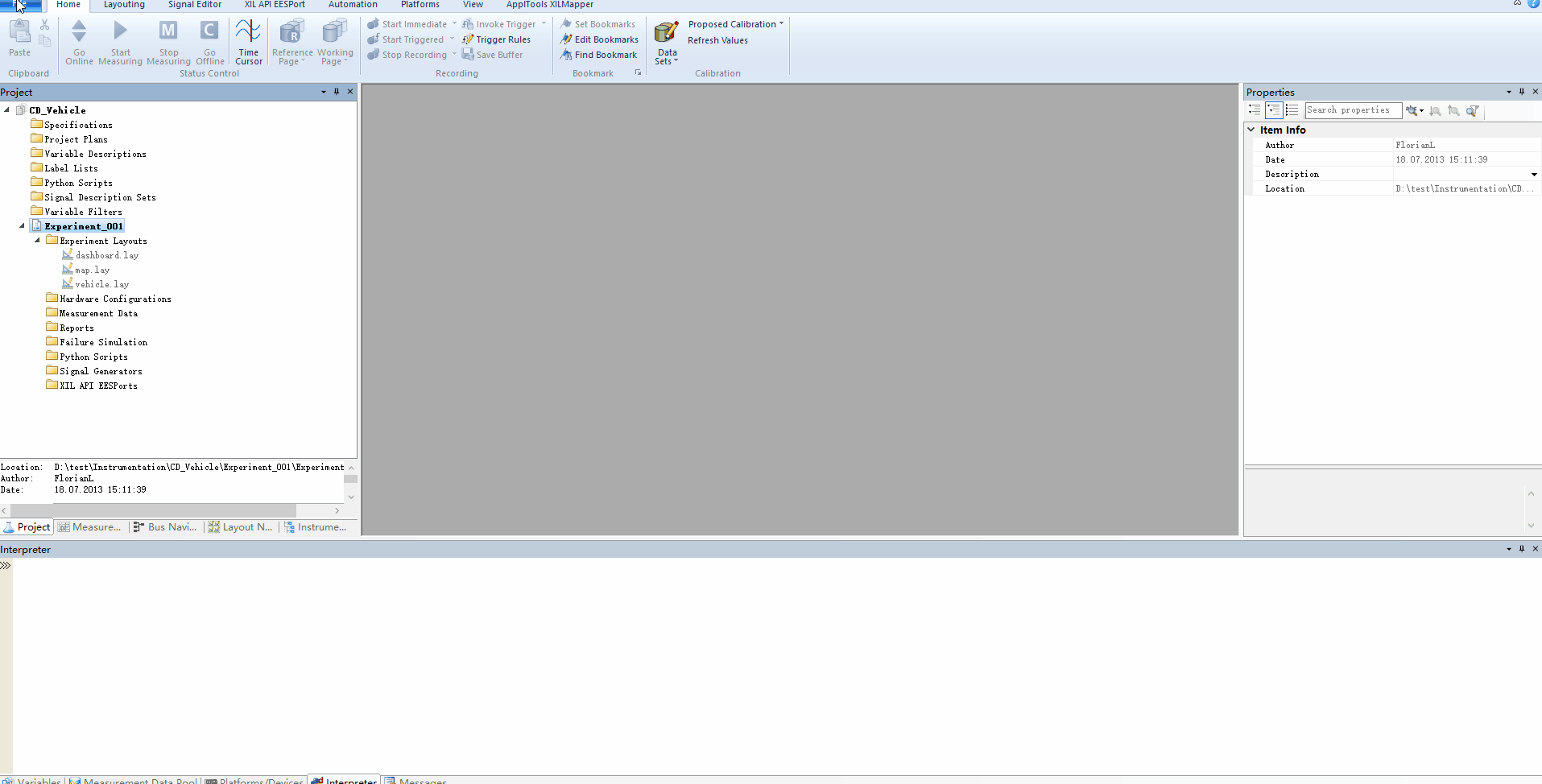1542x784 pixels.
Task: Collapse Experiment_001 tree node
Action: pyautogui.click(x=23, y=226)
